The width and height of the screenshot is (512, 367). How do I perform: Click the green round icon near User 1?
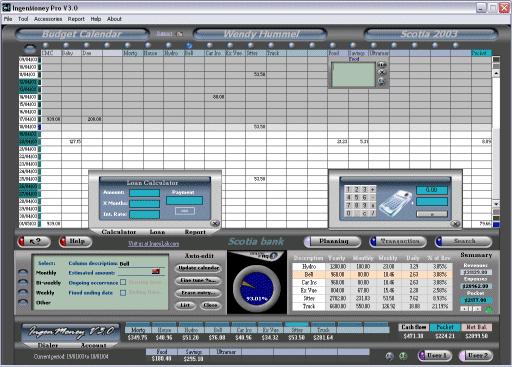coord(403,356)
